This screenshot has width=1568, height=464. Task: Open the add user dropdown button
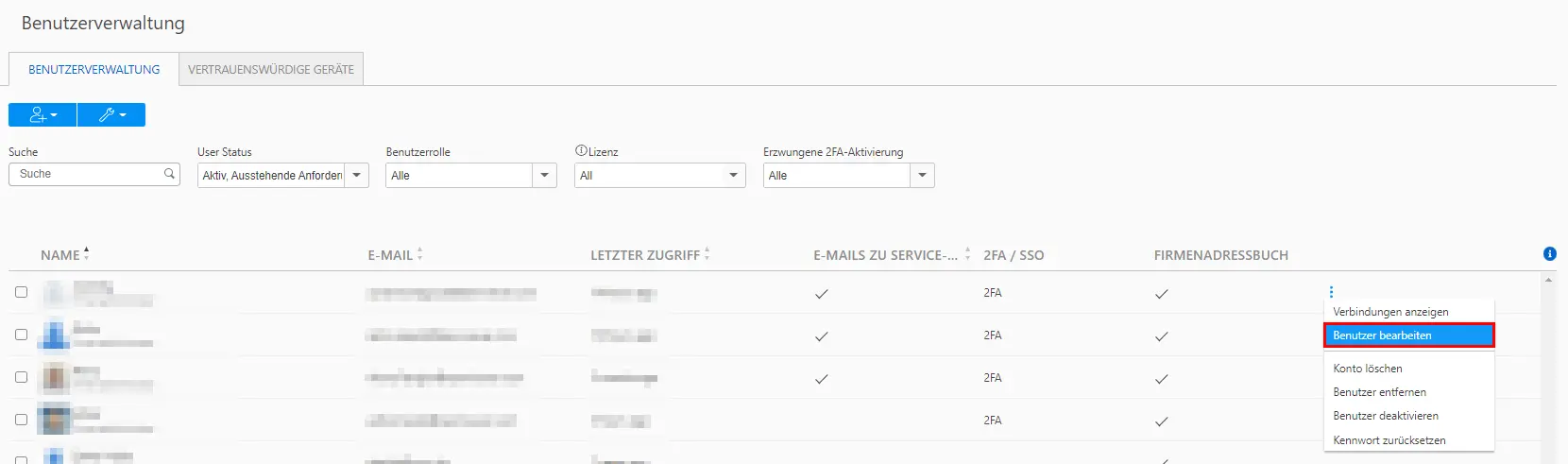click(43, 114)
